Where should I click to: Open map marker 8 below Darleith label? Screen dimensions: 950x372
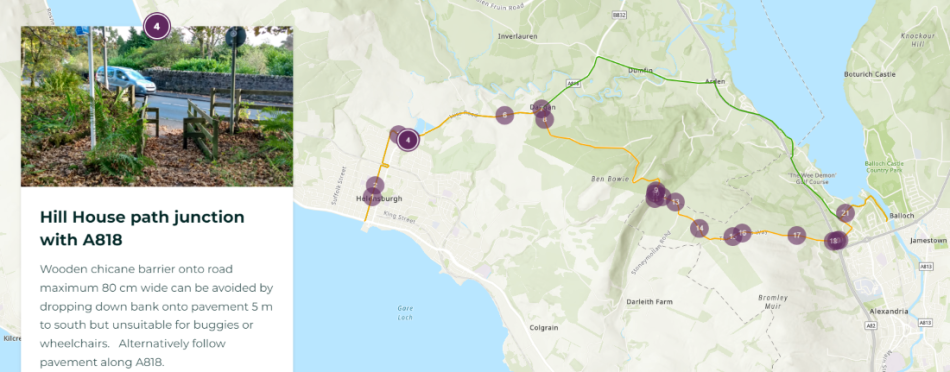click(x=545, y=120)
